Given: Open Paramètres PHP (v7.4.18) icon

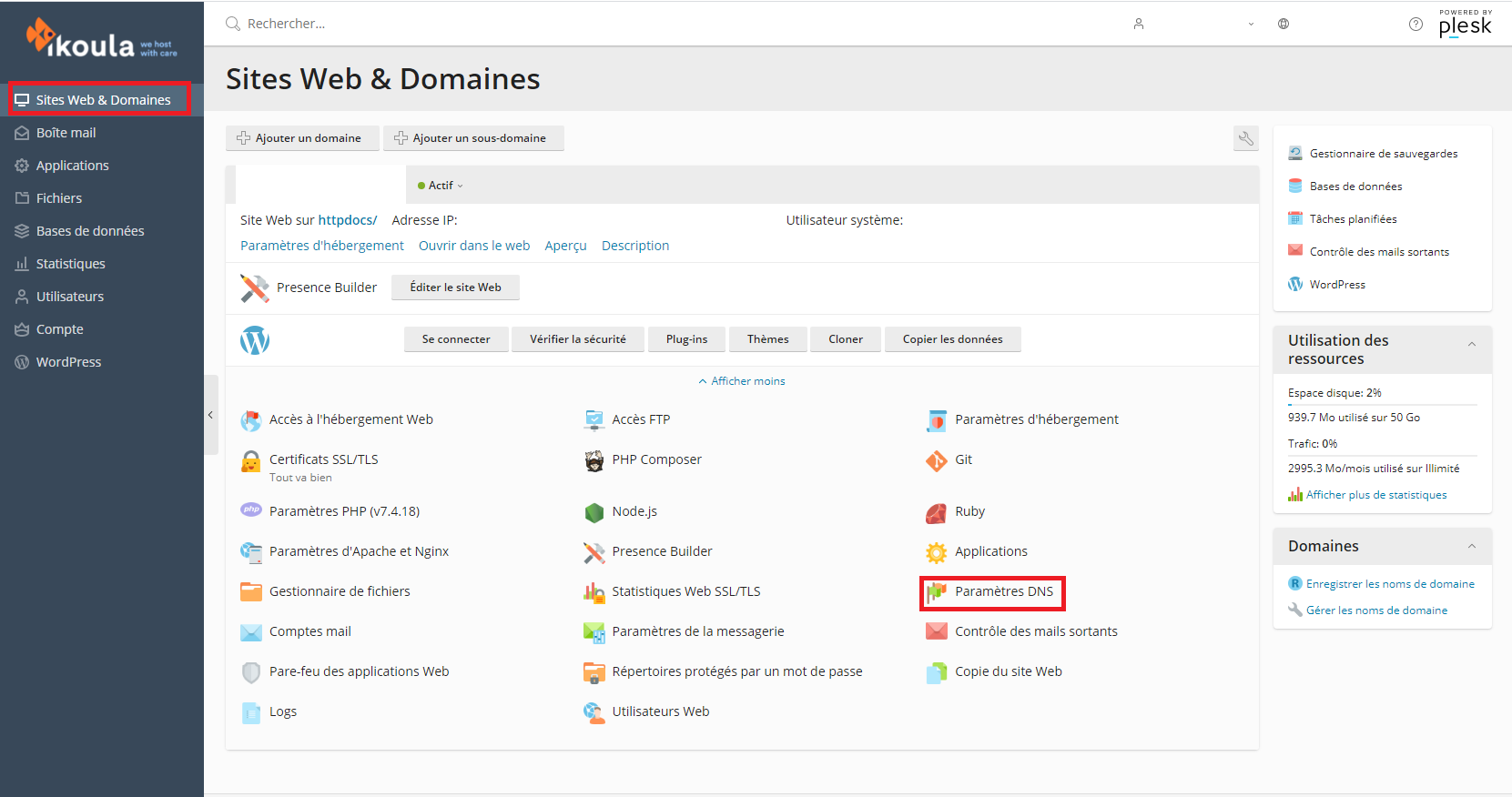Looking at the screenshot, I should [251, 510].
